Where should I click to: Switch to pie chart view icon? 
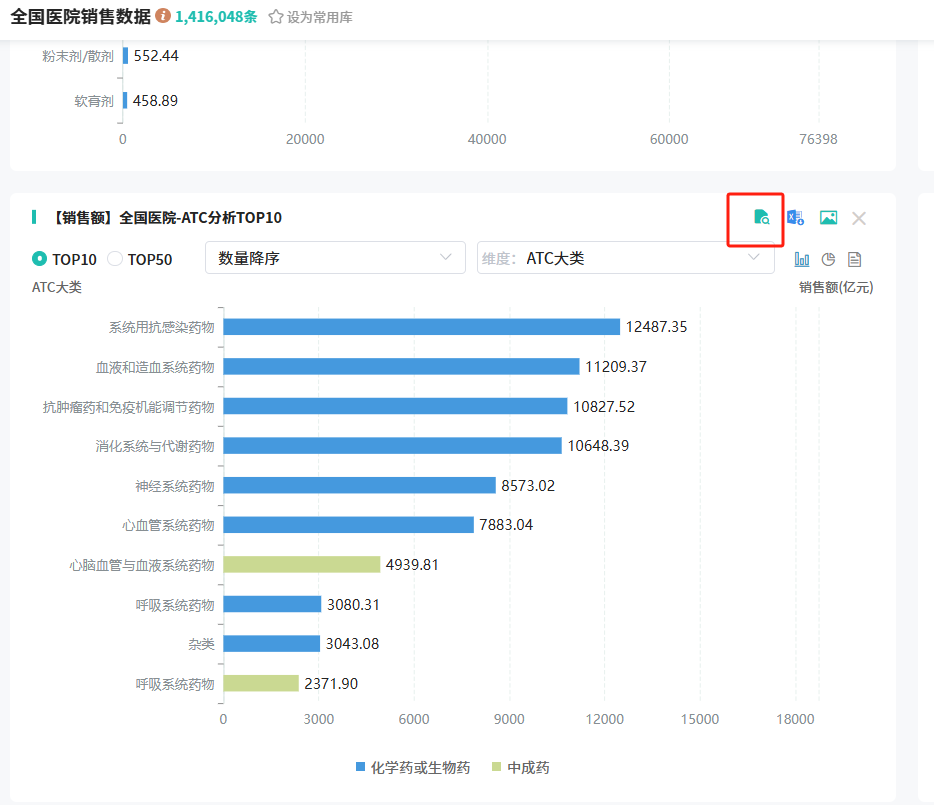pyautogui.click(x=828, y=259)
